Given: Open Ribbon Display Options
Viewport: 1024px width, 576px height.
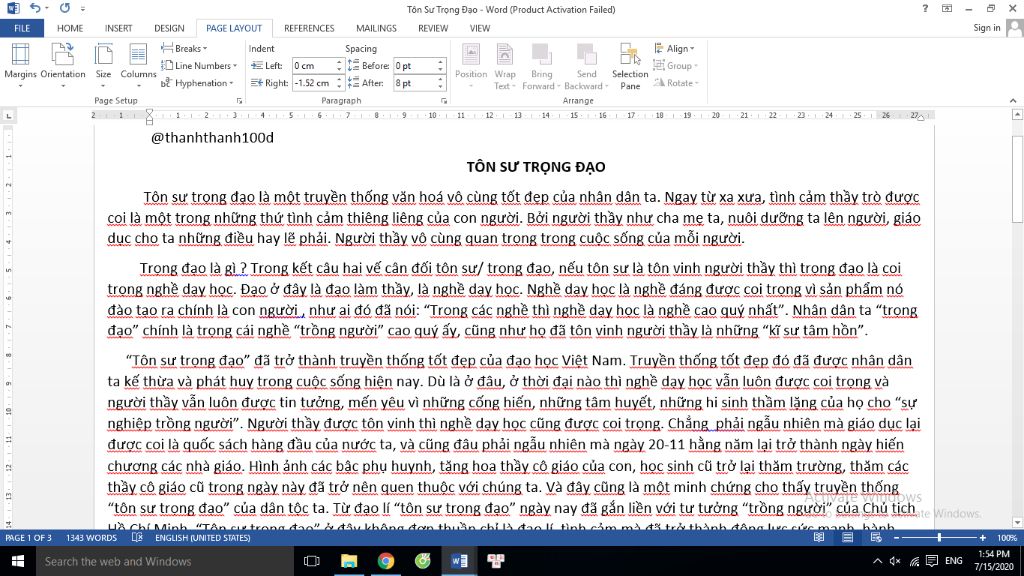Looking at the screenshot, I should pos(947,8).
